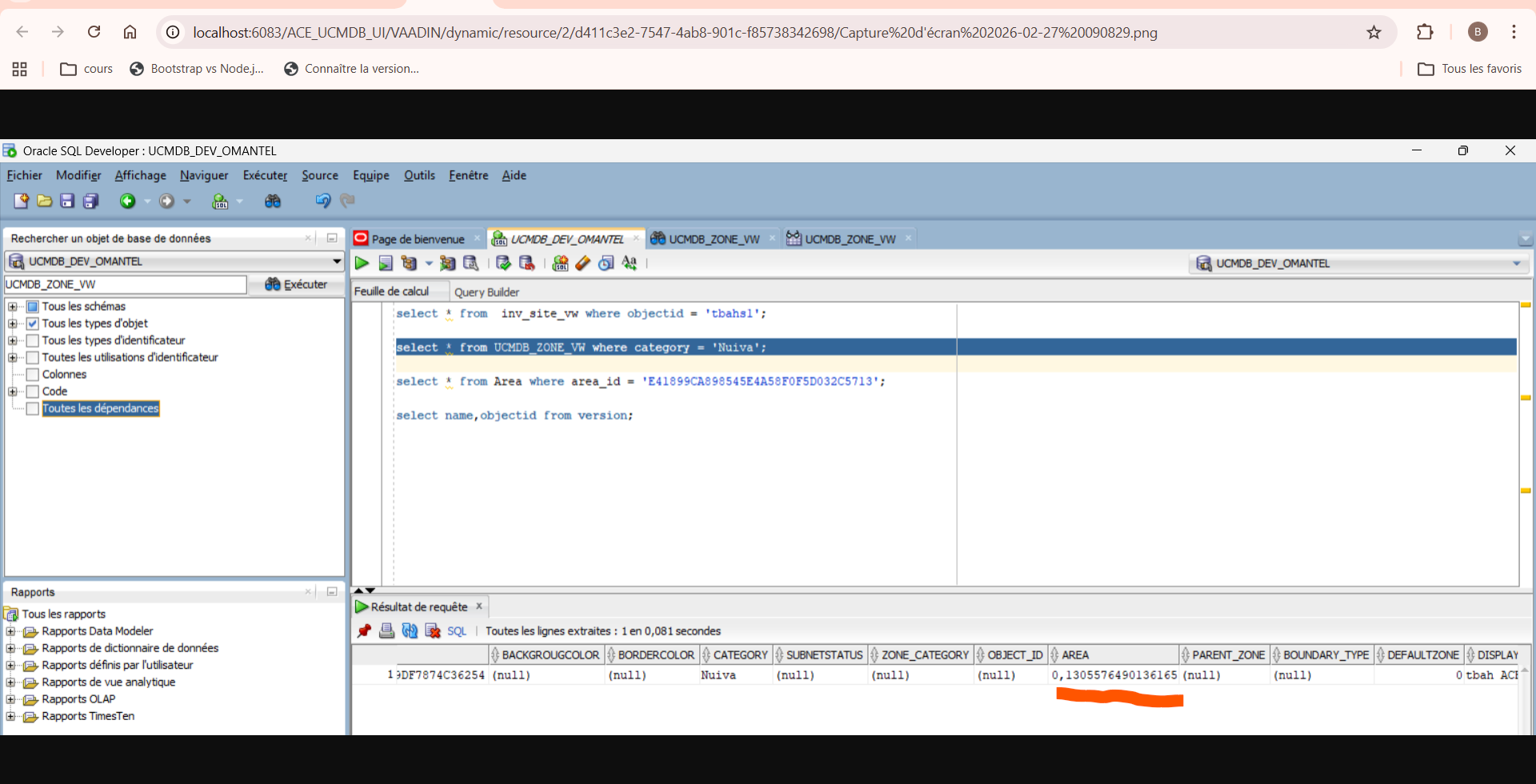The height and width of the screenshot is (784, 1536).
Task: Click the UCMDB_ZONE_VW search input field
Action: (x=125, y=285)
